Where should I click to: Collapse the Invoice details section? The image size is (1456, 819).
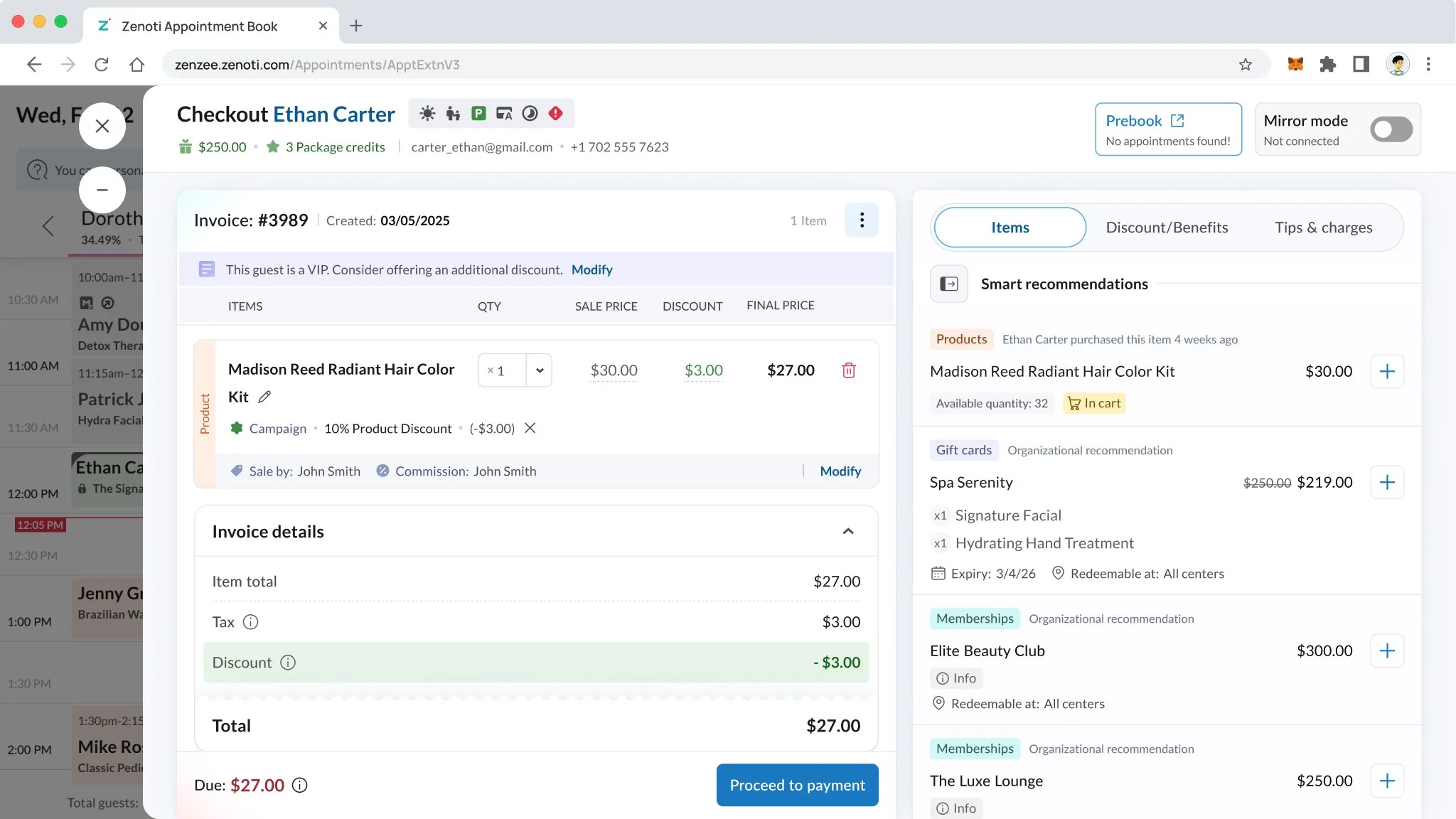pos(847,532)
